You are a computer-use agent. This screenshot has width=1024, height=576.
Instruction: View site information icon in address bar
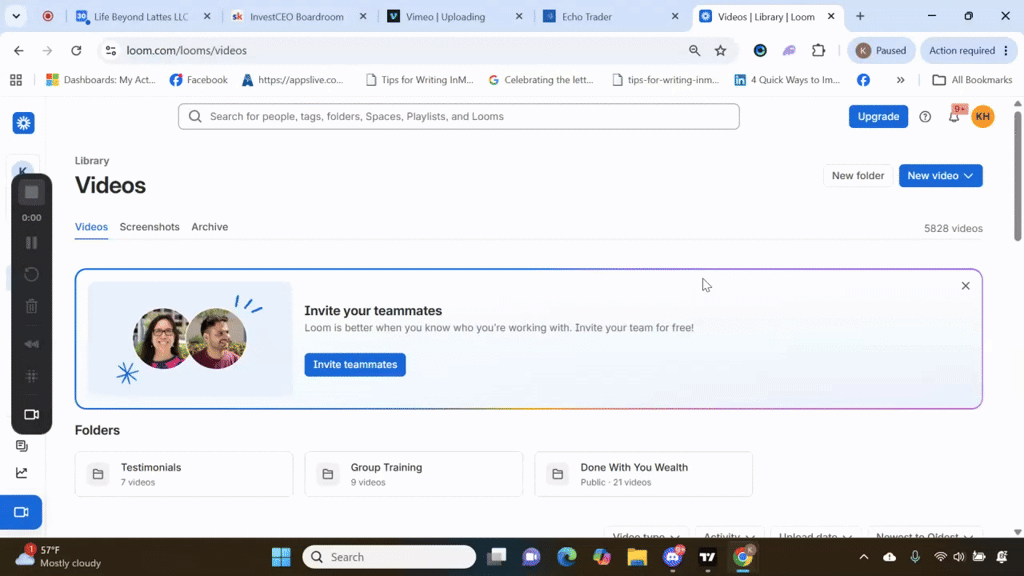(x=111, y=50)
